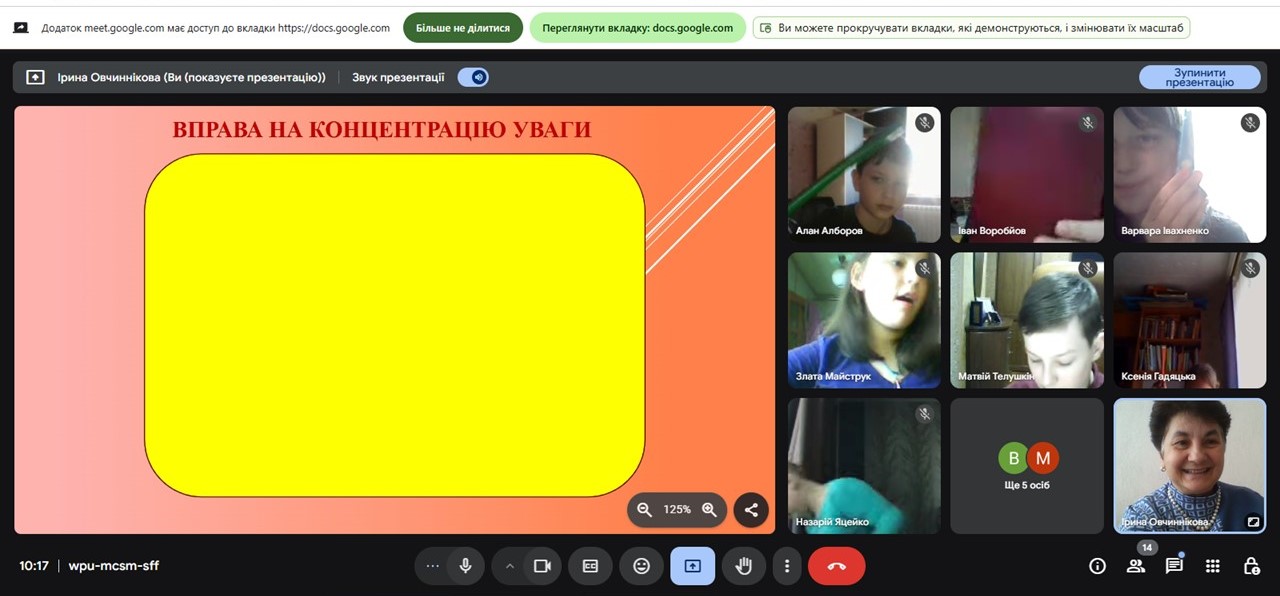Viewport: 1280px width, 596px height.
Task: Show participants list with 14 badge
Action: click(1136, 566)
